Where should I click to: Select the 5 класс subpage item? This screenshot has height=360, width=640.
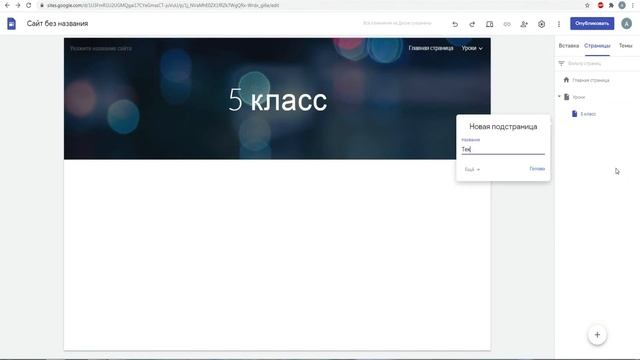click(x=588, y=114)
